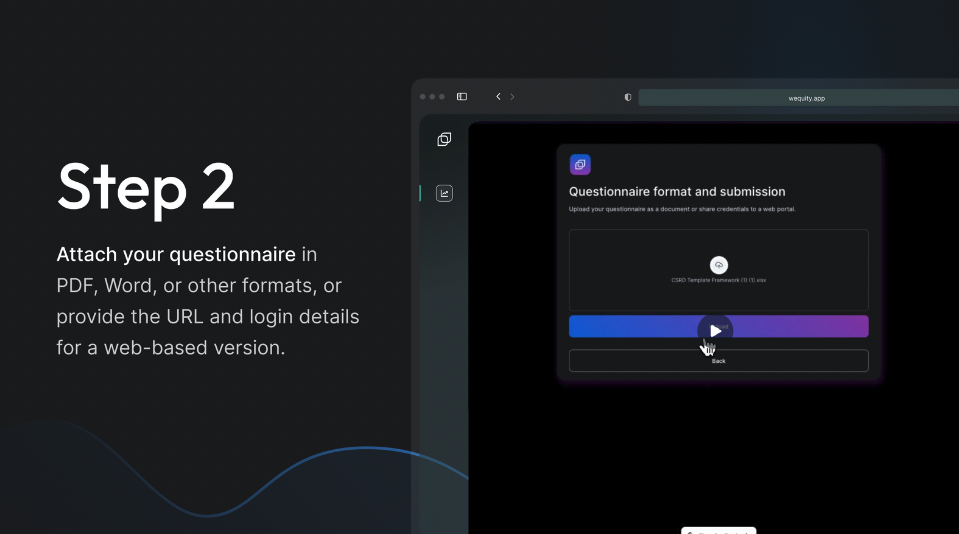Toggle the browser sidebar panel icon
Viewport: 959px width, 534px height.
(x=462, y=97)
